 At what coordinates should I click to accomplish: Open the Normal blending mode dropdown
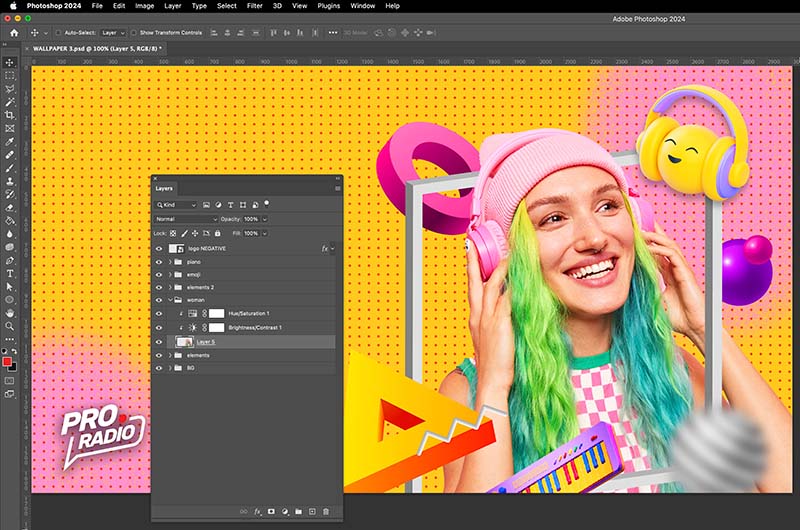[x=186, y=218]
